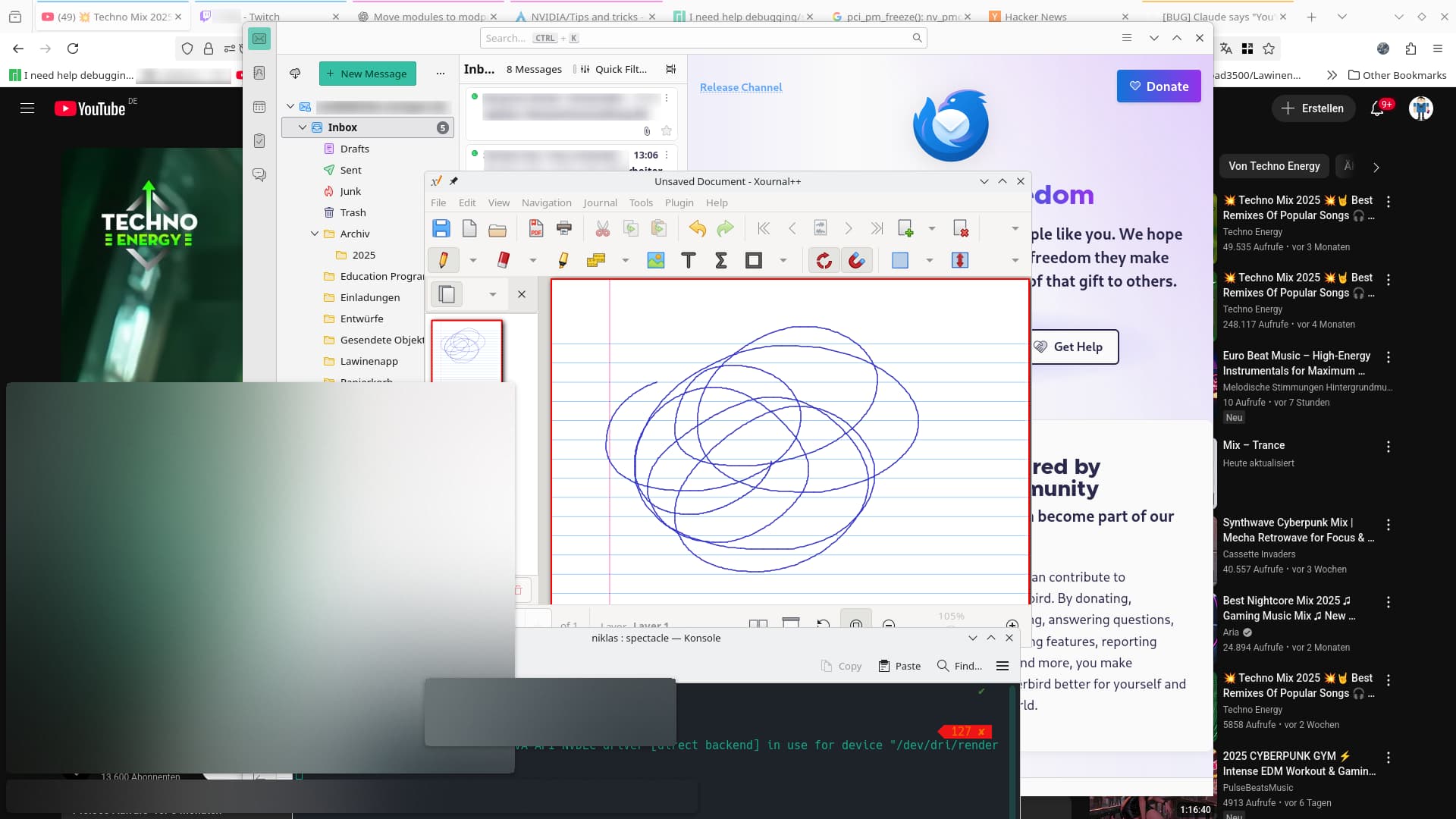Select the Text tool
Viewport: 1456px width, 819px height.
click(689, 260)
